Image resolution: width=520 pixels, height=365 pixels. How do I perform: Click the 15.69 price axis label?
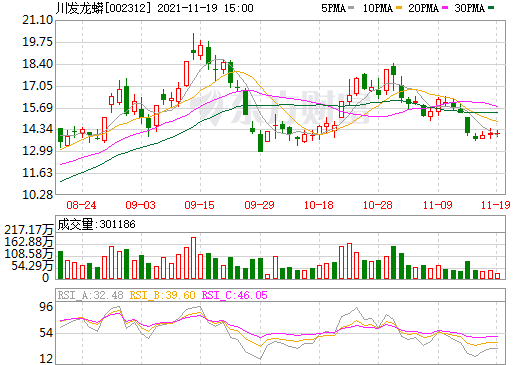tap(37, 108)
